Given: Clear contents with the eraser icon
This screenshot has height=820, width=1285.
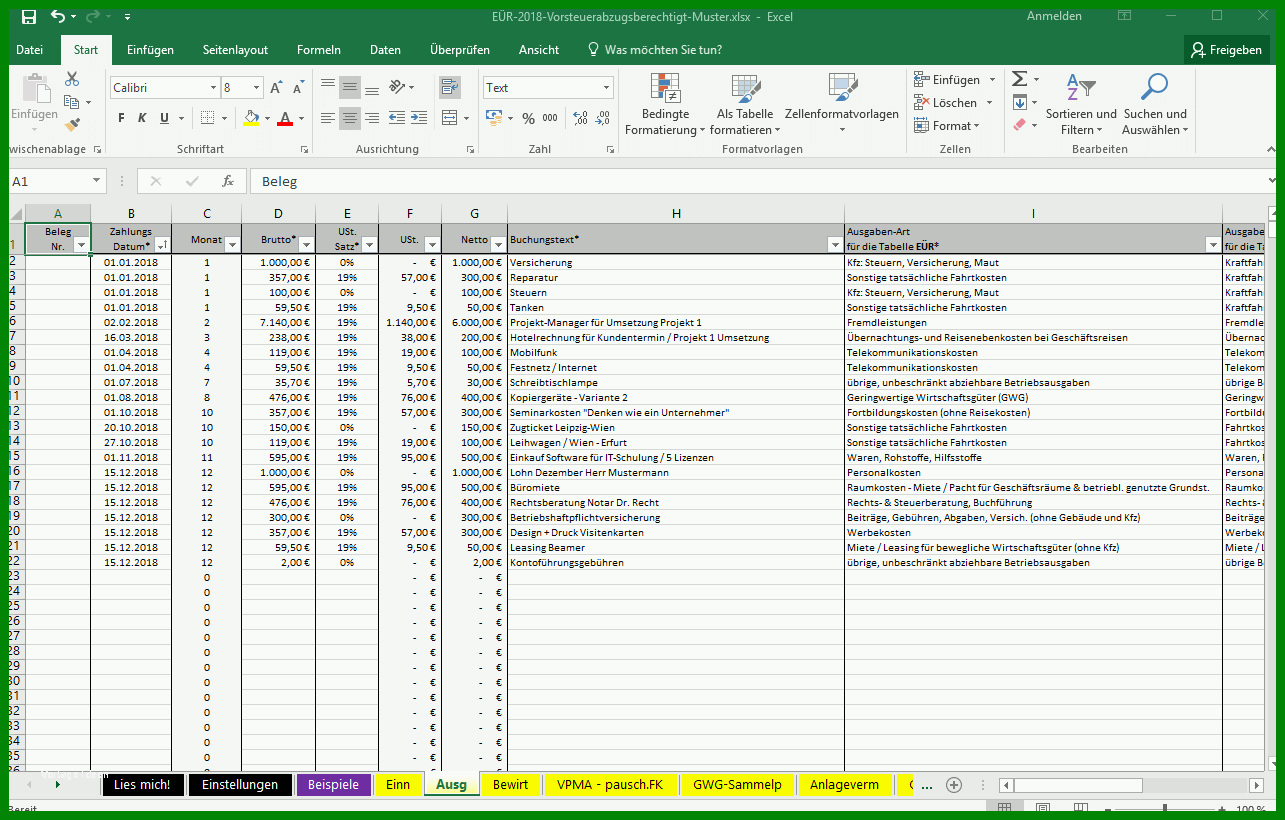Looking at the screenshot, I should point(1019,125).
